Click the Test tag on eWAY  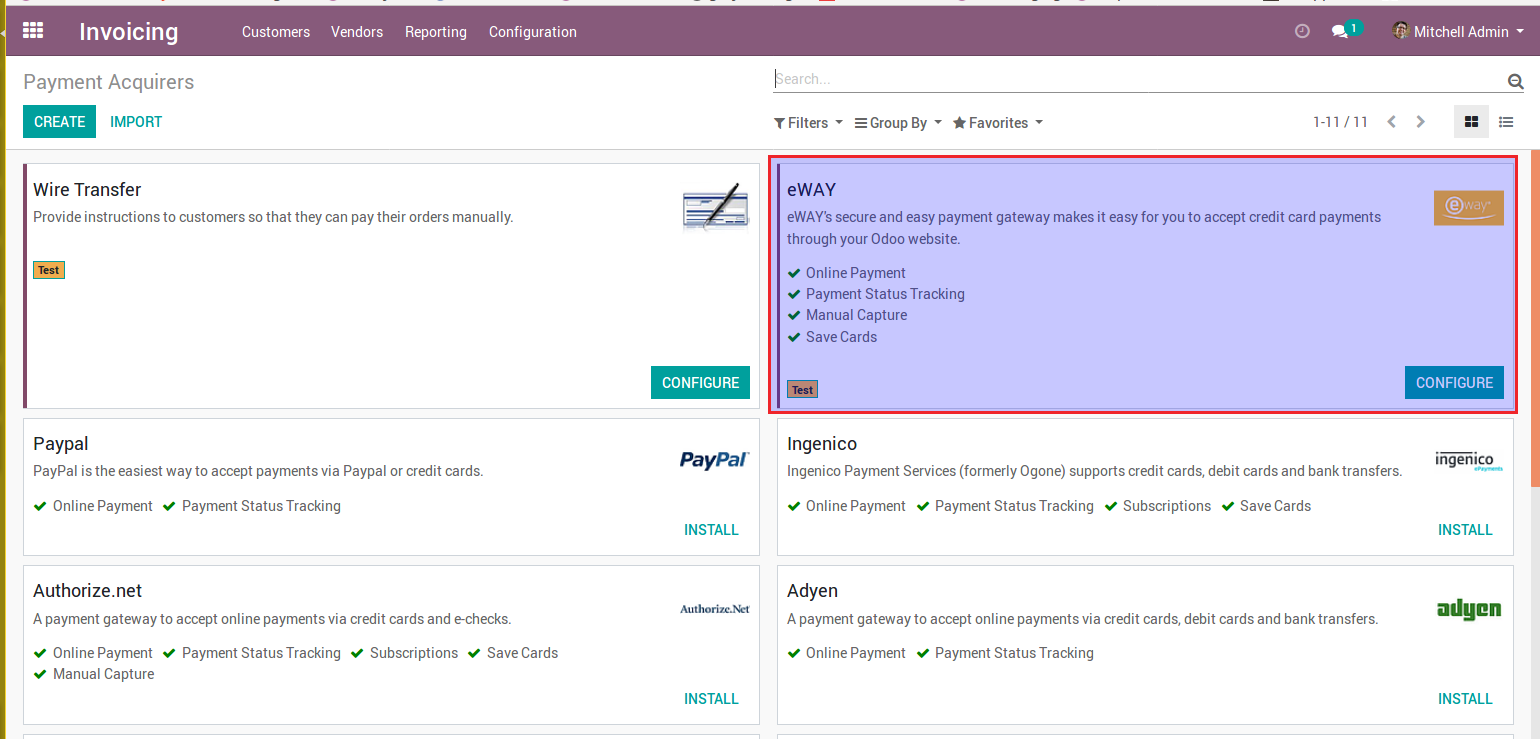(x=803, y=390)
